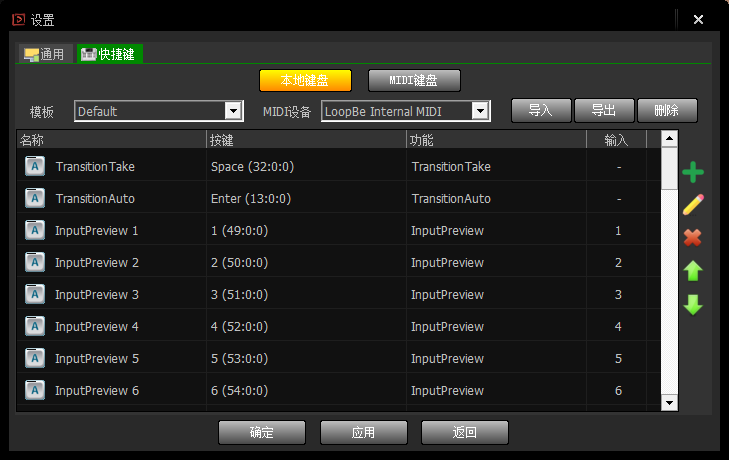Open the 模板 Default dropdown
The width and height of the screenshot is (729, 460).
click(234, 111)
